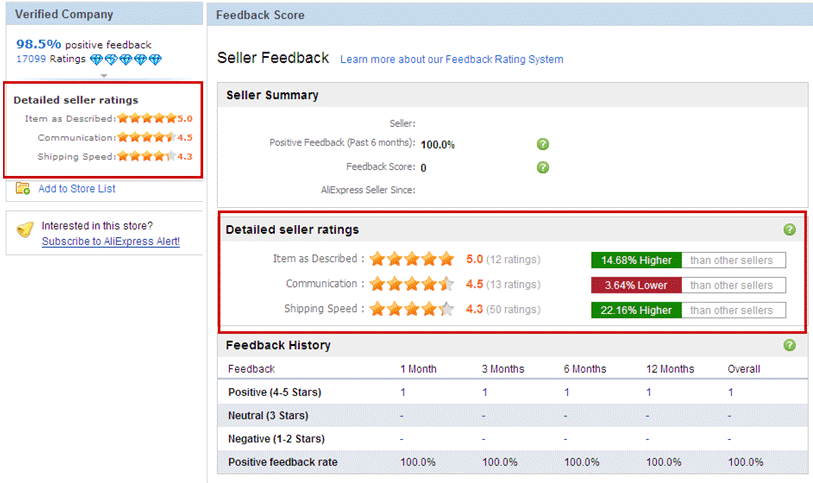This screenshot has height=483, width=813.
Task: Click the 14.68% Higher green badge
Action: pyautogui.click(x=636, y=260)
